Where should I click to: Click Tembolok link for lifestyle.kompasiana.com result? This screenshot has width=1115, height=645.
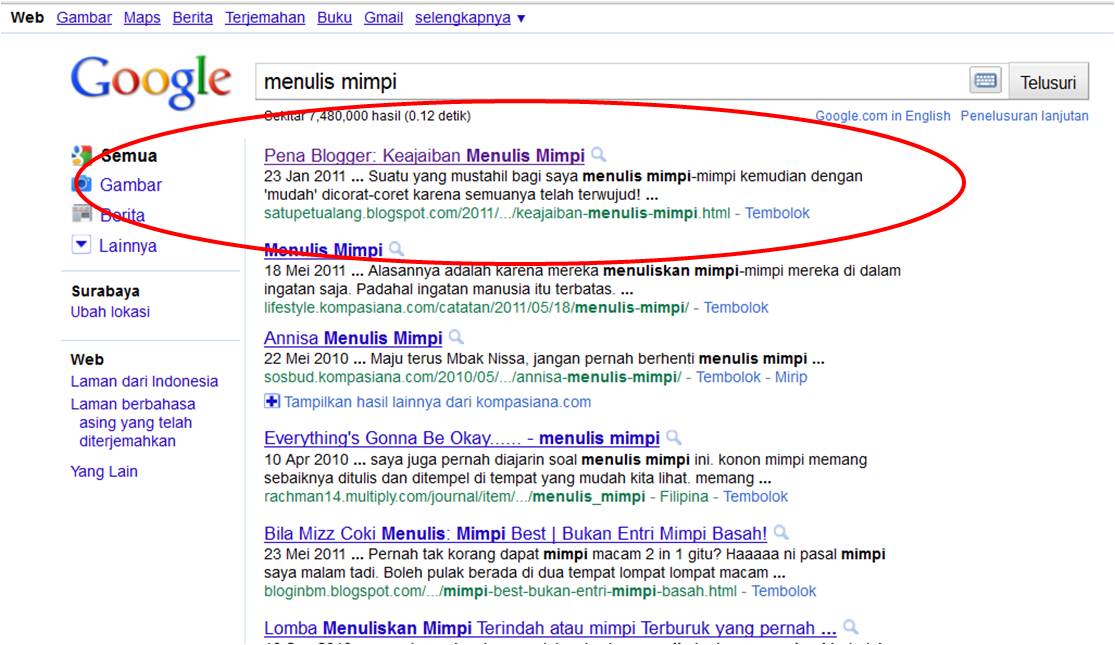pos(736,308)
